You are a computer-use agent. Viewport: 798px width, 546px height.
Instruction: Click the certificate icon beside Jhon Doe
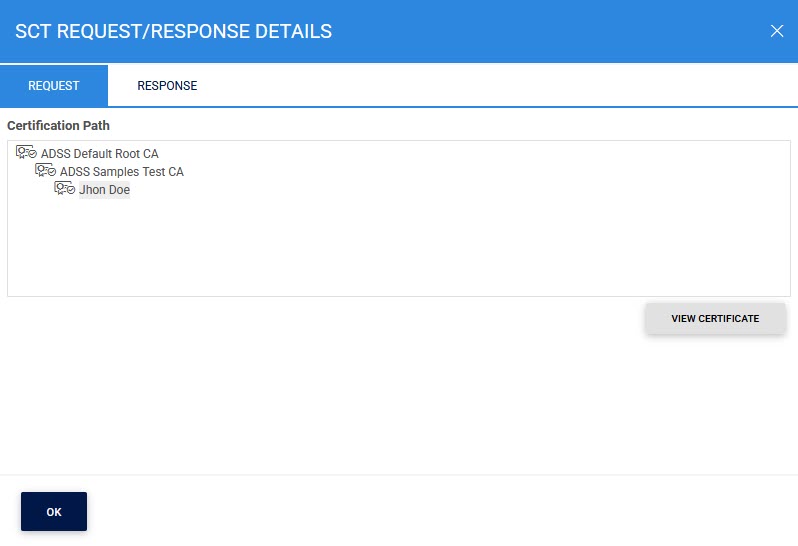pos(64,189)
